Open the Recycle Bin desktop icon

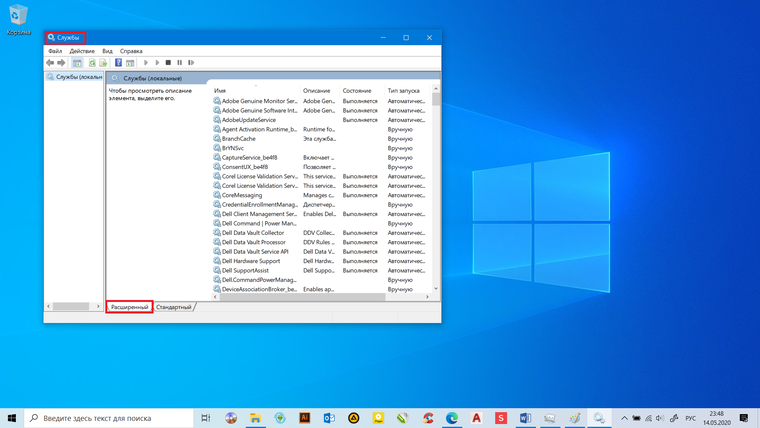[x=18, y=20]
